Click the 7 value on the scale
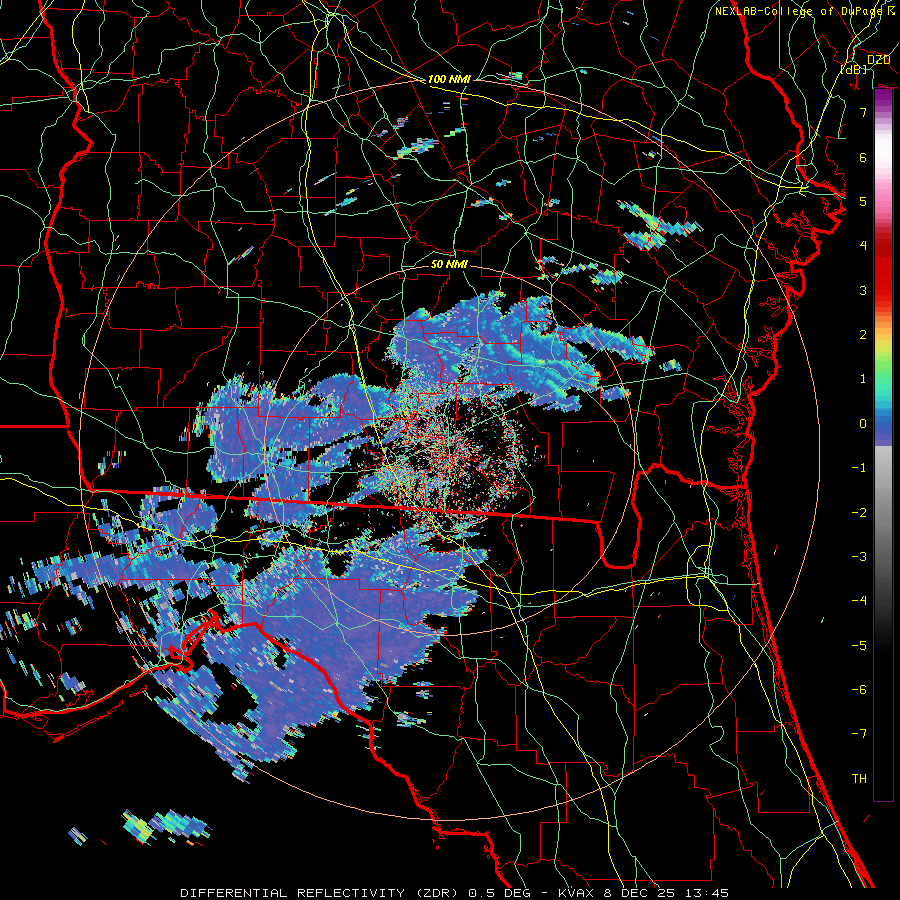 (863, 112)
